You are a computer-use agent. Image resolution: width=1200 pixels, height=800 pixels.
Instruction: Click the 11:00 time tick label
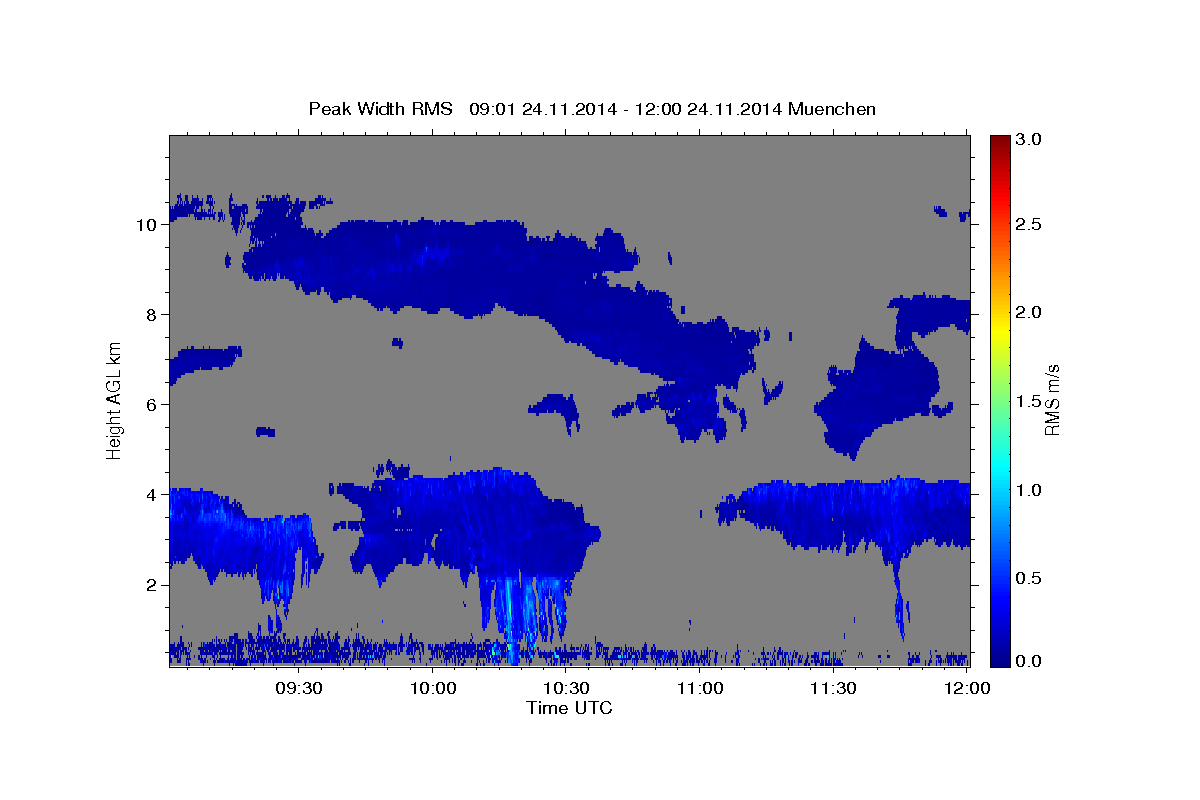click(700, 688)
